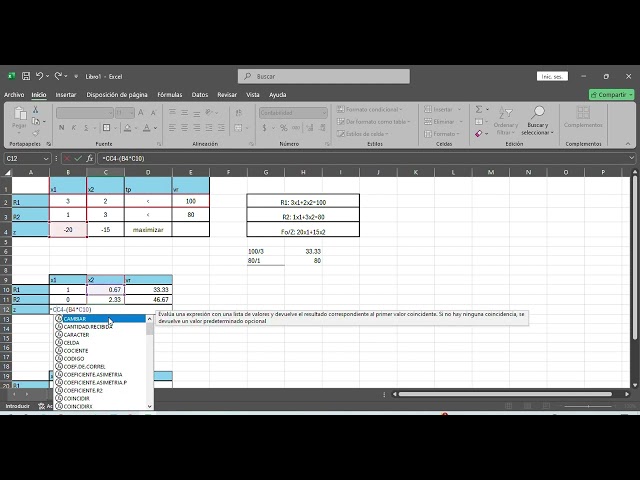Screen dimensions: 640x480
Task: Click the Font color A icon
Action: (x=147, y=128)
